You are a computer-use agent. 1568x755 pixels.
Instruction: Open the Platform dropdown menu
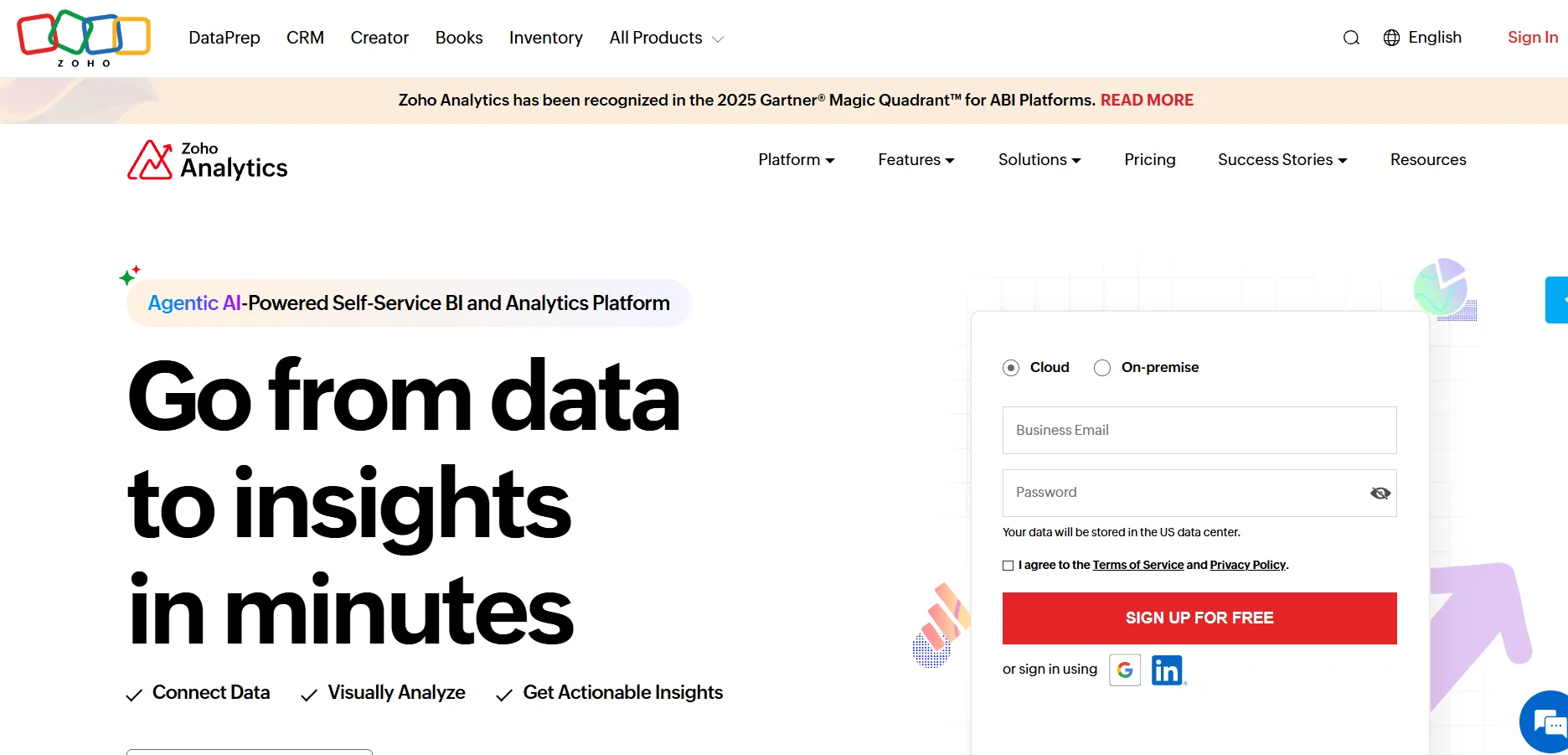click(x=796, y=159)
